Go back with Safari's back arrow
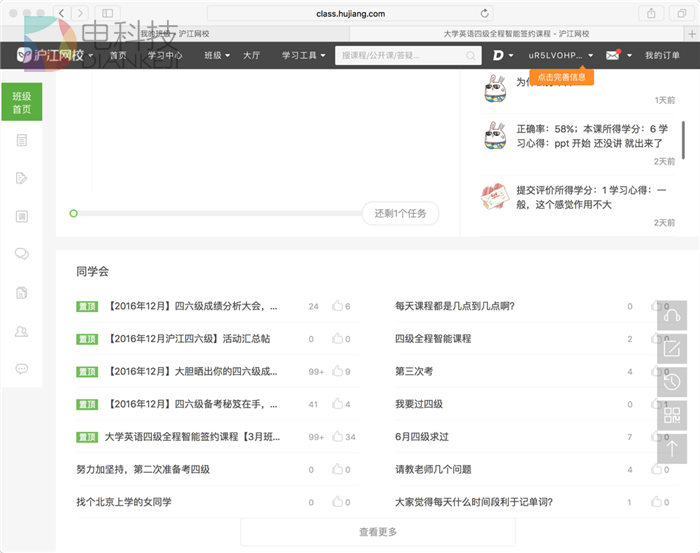 tap(62, 13)
